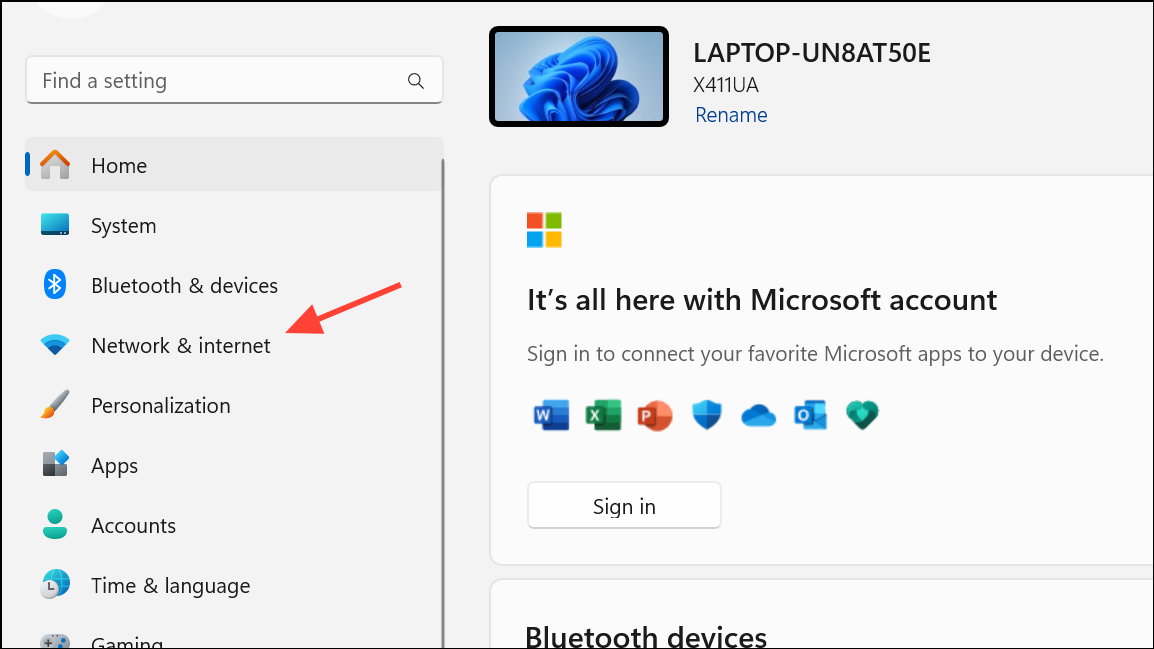This screenshot has height=649, width=1154.
Task: Open Personalization settings
Action: coord(234,405)
